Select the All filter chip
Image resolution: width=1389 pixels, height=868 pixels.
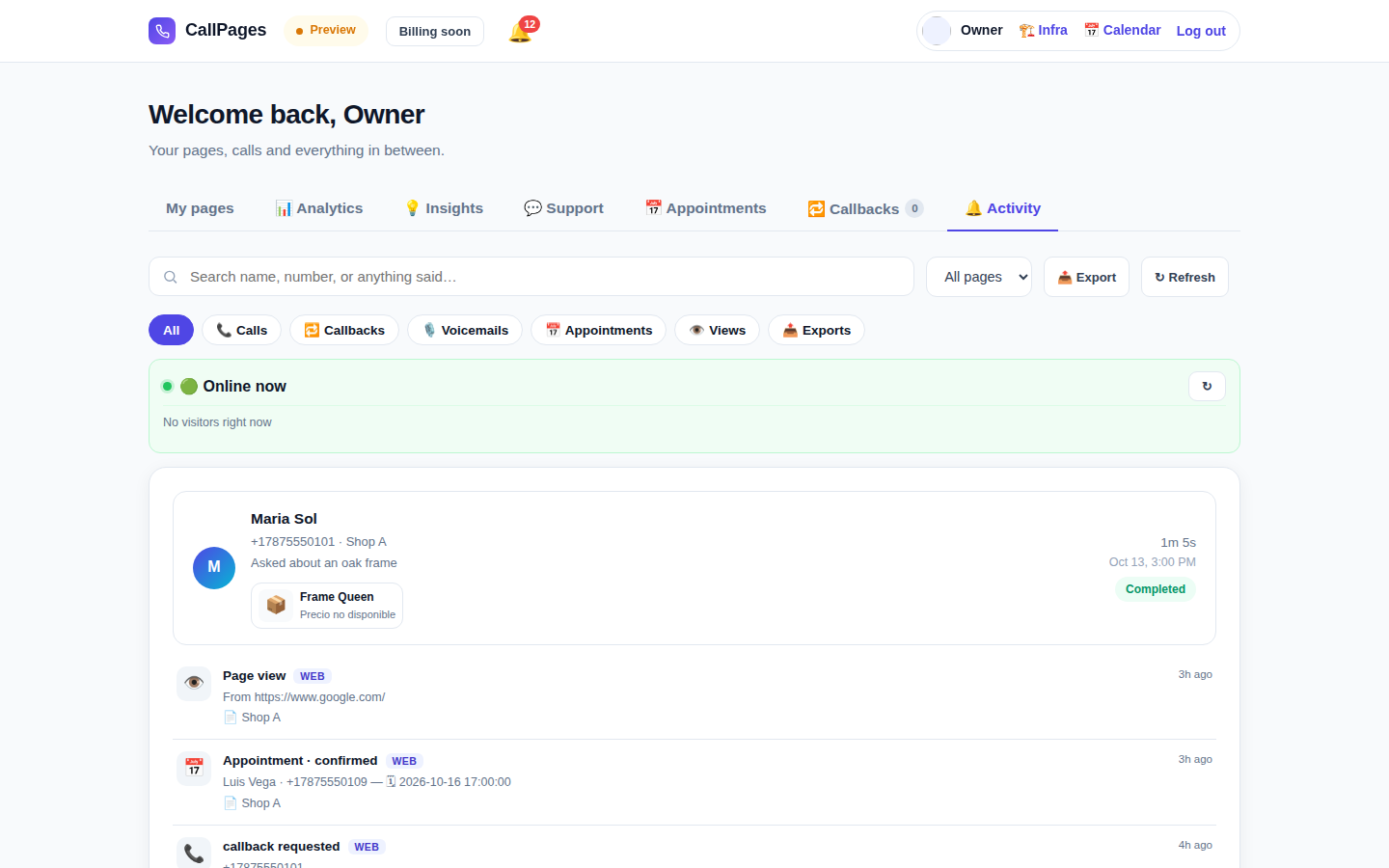[171, 330]
